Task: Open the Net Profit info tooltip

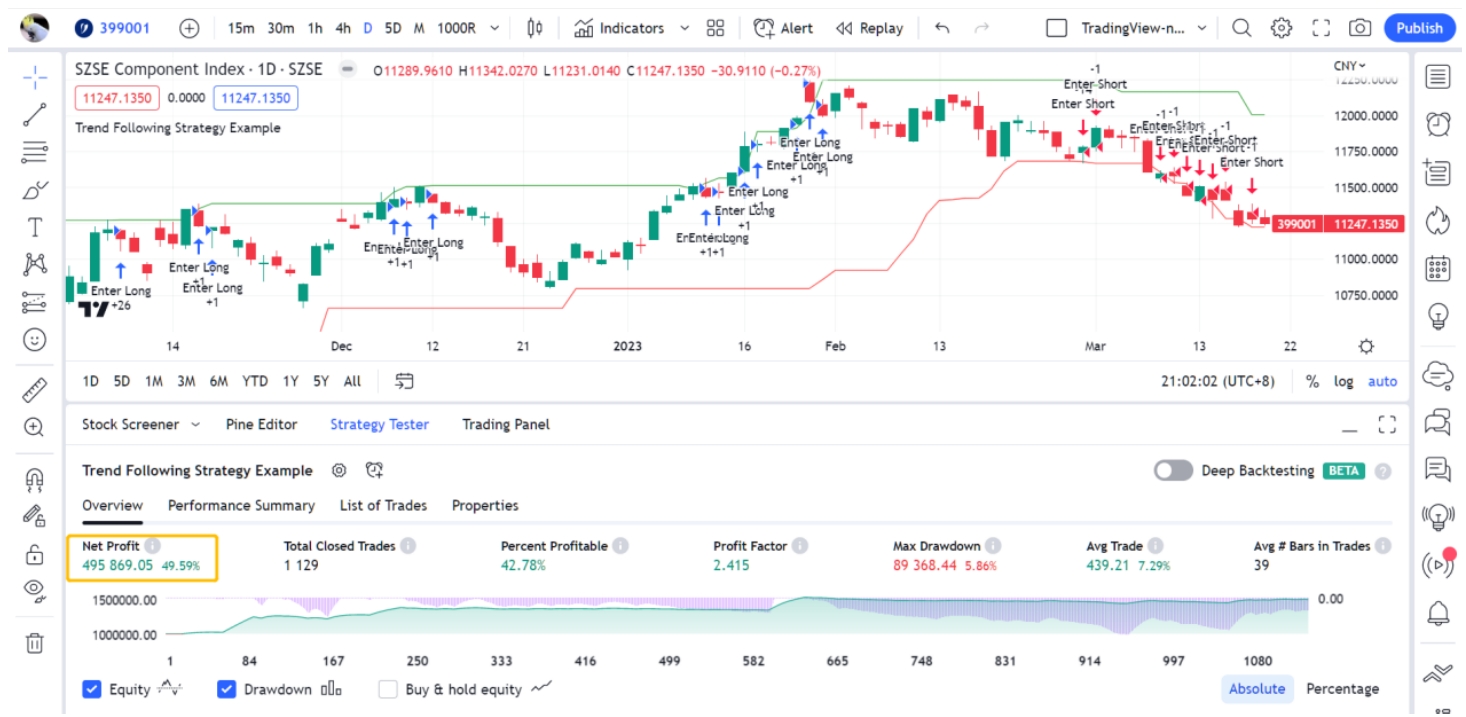Action: (152, 546)
